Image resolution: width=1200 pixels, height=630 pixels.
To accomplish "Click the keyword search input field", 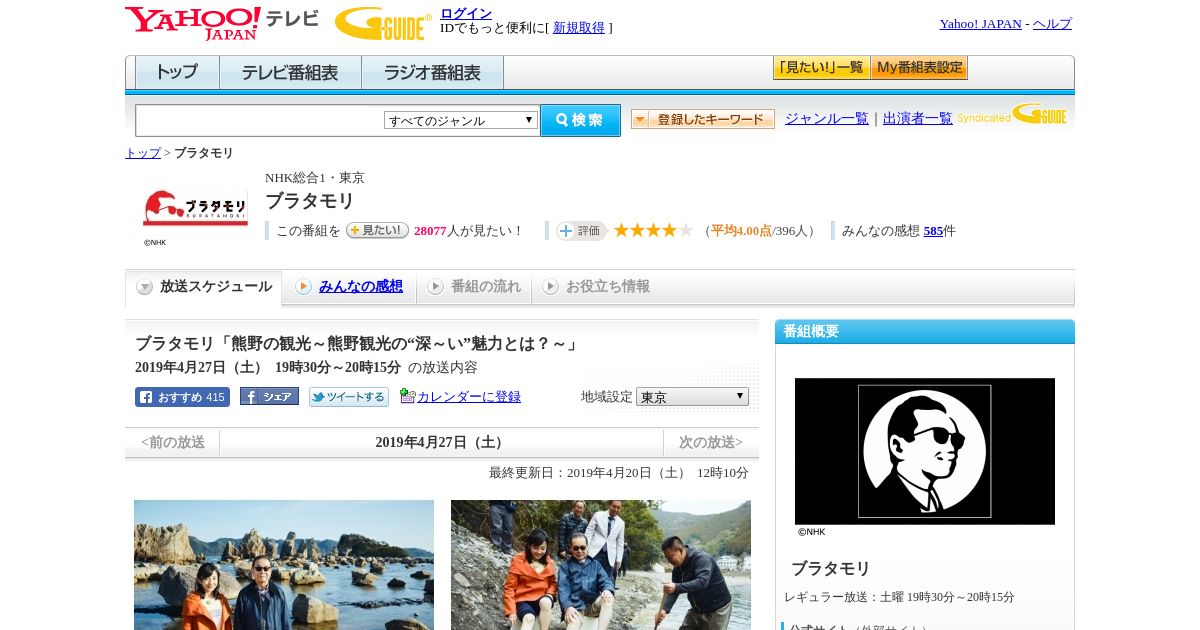I will [259, 120].
